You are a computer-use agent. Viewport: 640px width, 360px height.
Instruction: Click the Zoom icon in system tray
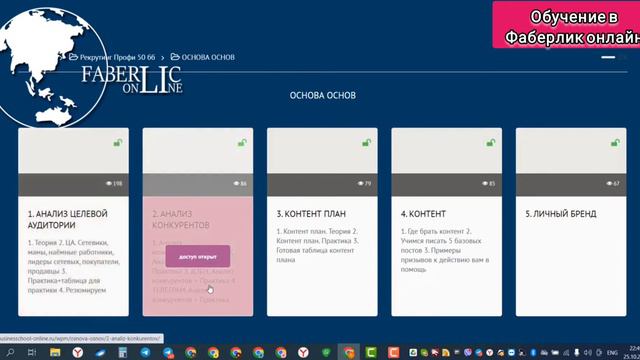(x=511, y=352)
